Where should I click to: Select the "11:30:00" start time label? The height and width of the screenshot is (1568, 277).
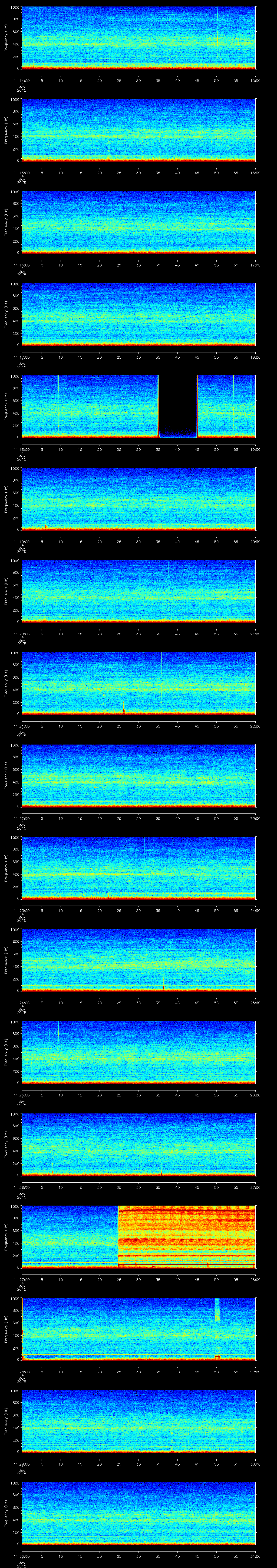[x=22, y=1556]
